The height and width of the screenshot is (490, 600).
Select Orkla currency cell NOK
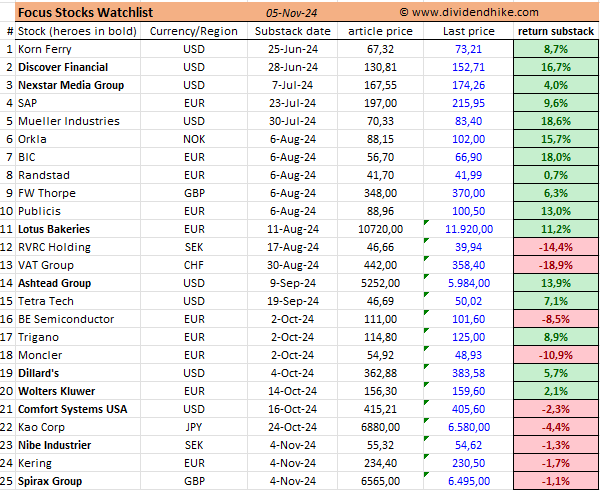[194, 139]
